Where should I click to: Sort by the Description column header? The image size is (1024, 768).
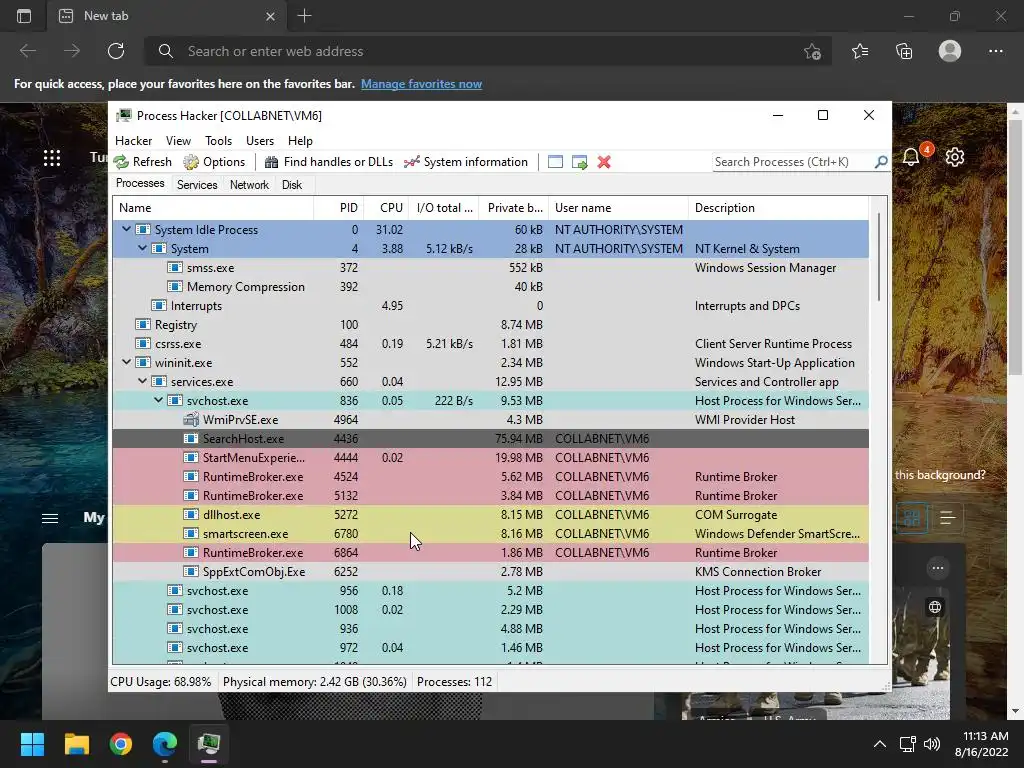pyautogui.click(x=778, y=208)
